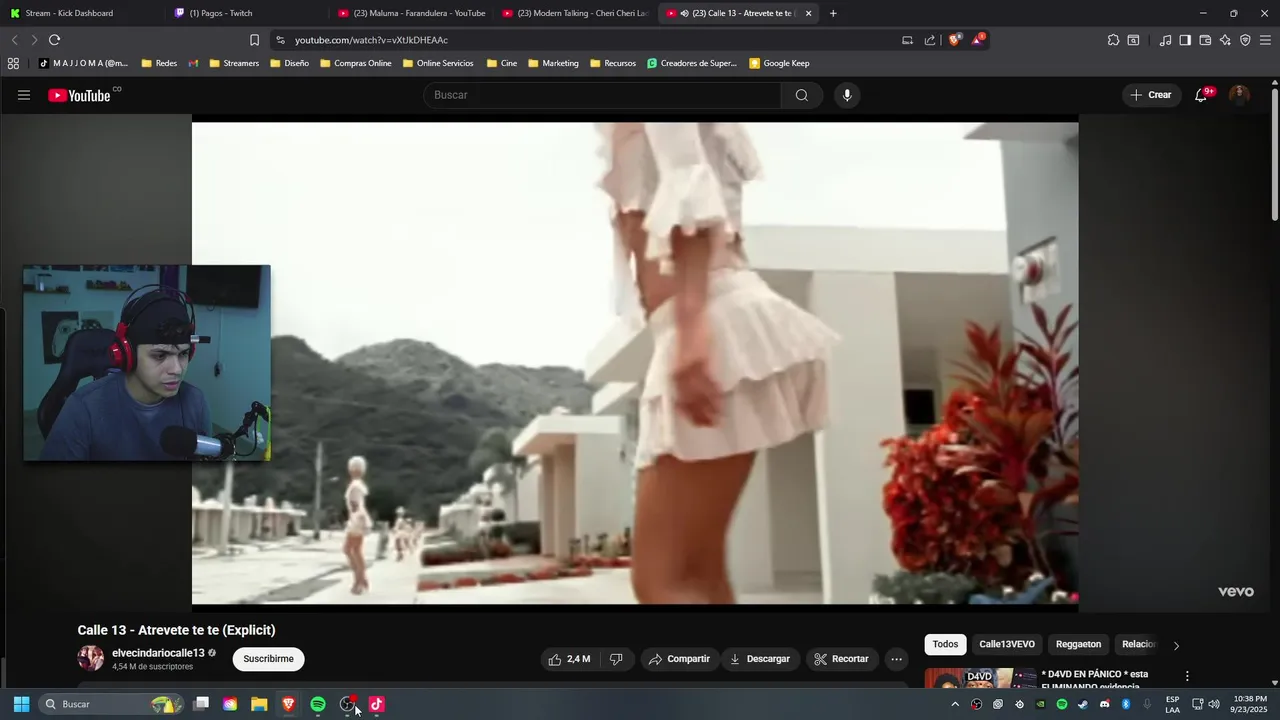This screenshot has width=1280, height=720.
Task: Switch to Stream - Kick Dashboard tab
Action: [80, 13]
